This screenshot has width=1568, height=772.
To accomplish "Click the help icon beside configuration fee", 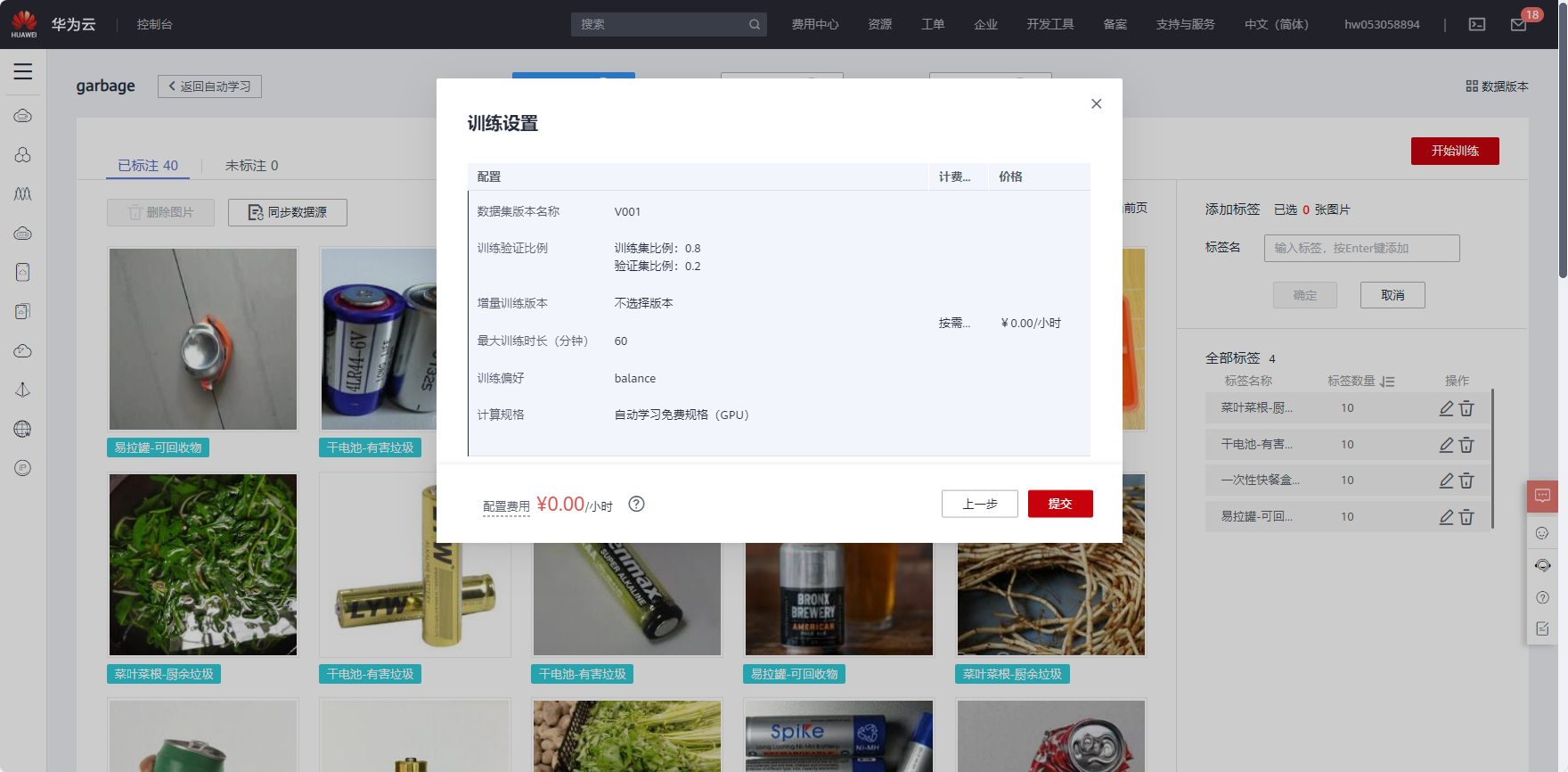I will click(636, 504).
